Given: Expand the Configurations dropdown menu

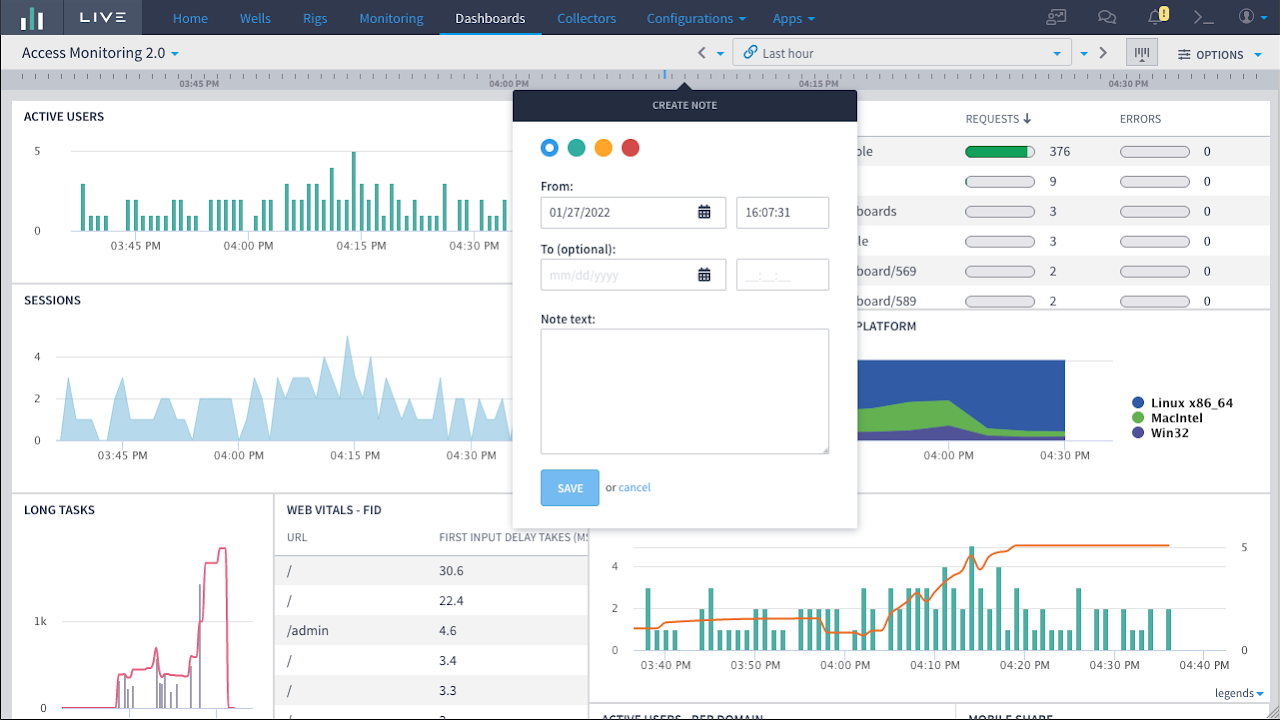Looking at the screenshot, I should 696,18.
